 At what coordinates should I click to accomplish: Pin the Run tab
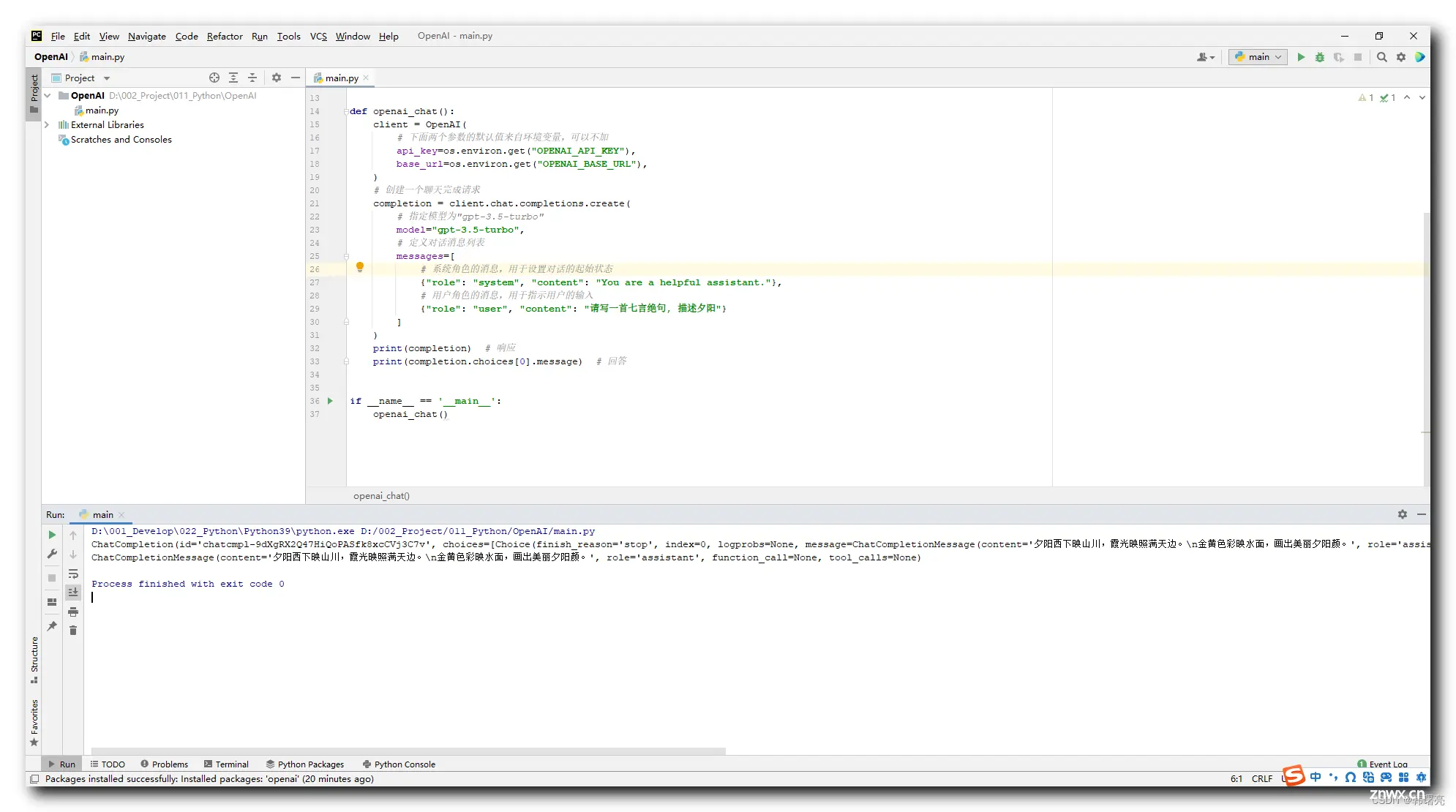pyautogui.click(x=52, y=626)
